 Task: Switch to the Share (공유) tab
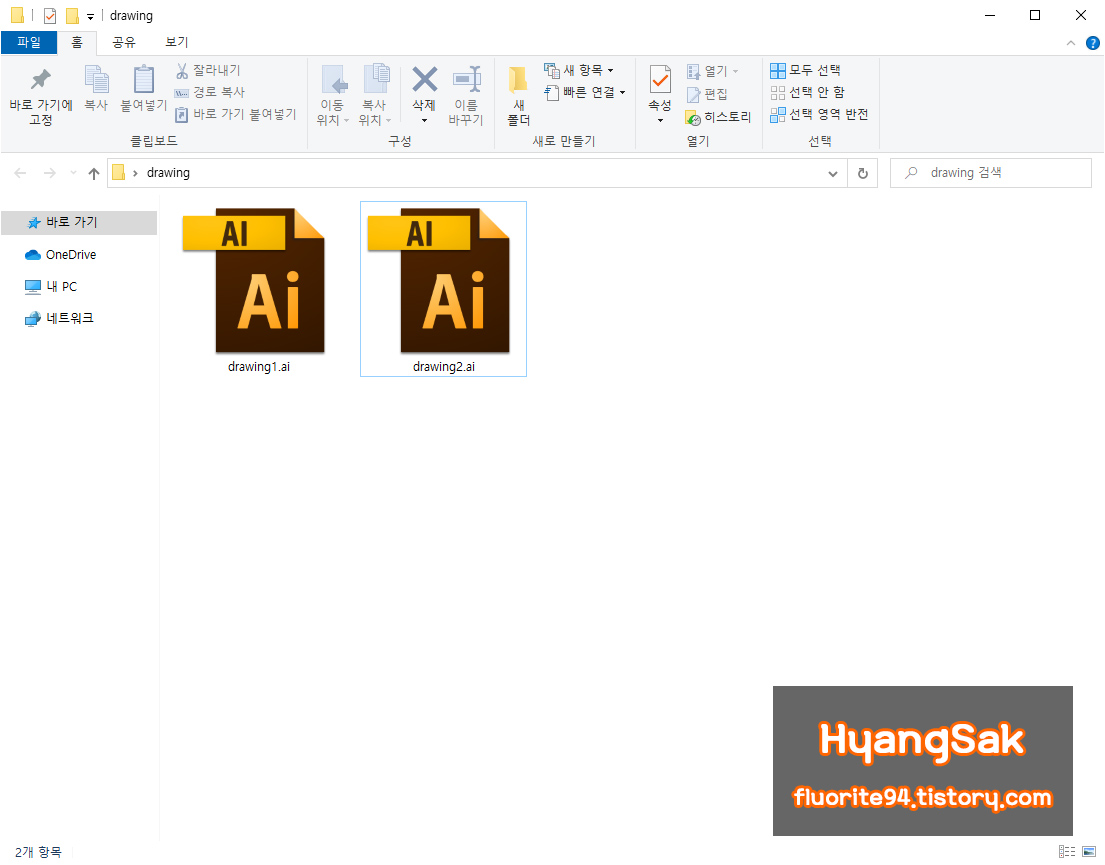click(124, 42)
